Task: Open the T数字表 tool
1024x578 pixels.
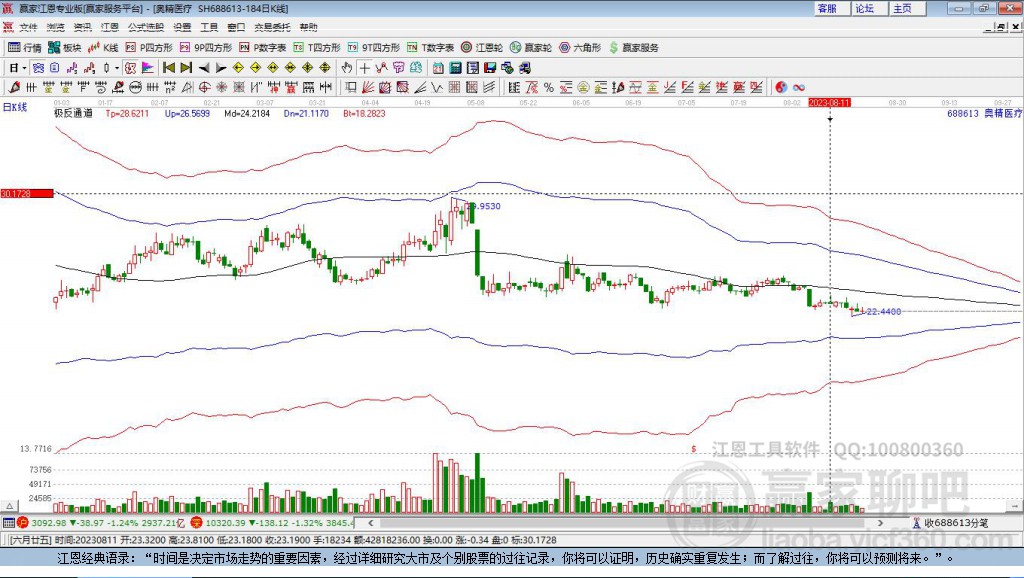Action: coord(430,48)
